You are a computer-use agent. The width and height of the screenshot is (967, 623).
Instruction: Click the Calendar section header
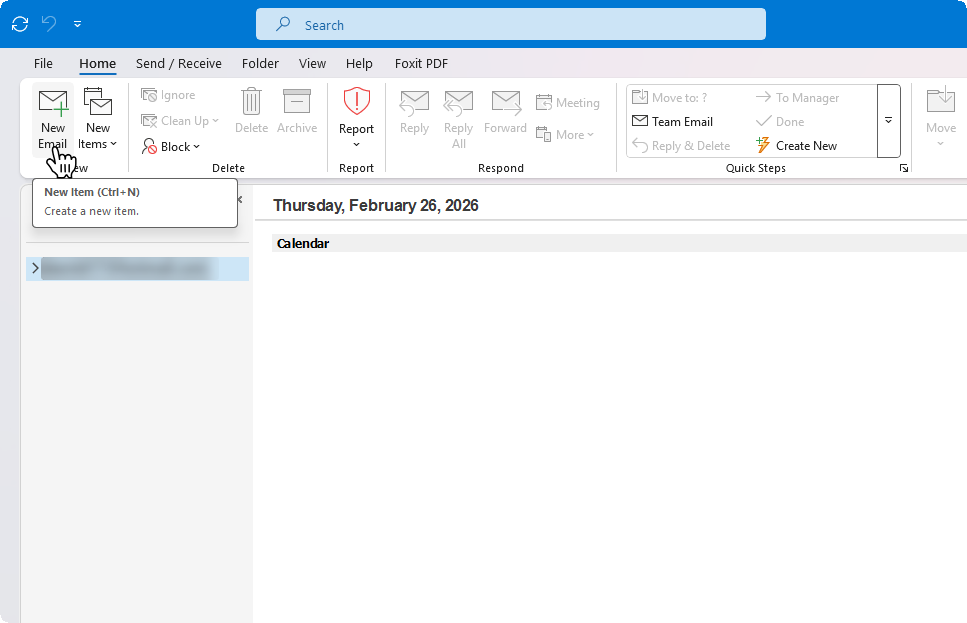pos(619,243)
